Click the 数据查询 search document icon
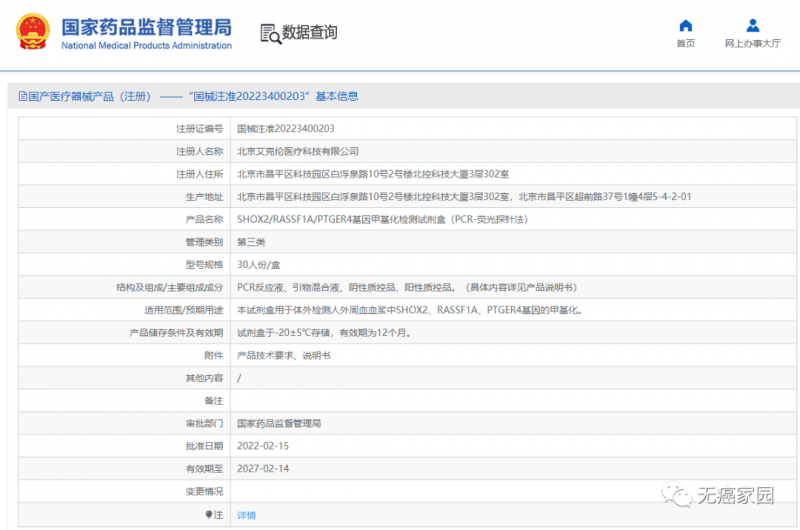Screen dimensions: 800x530 pos(270,34)
